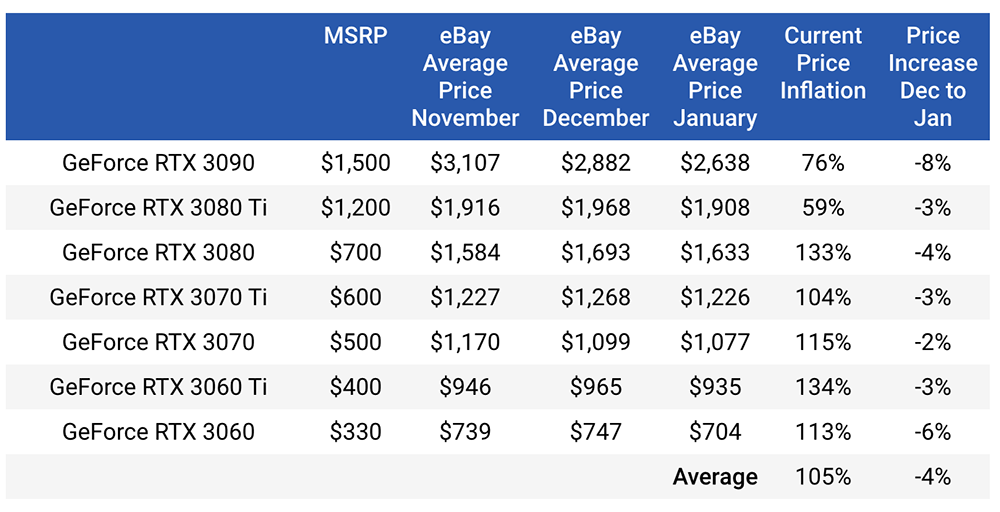Screen dimensions: 1000x512
Task: Select the $3,107 November price cell
Action: (x=465, y=163)
